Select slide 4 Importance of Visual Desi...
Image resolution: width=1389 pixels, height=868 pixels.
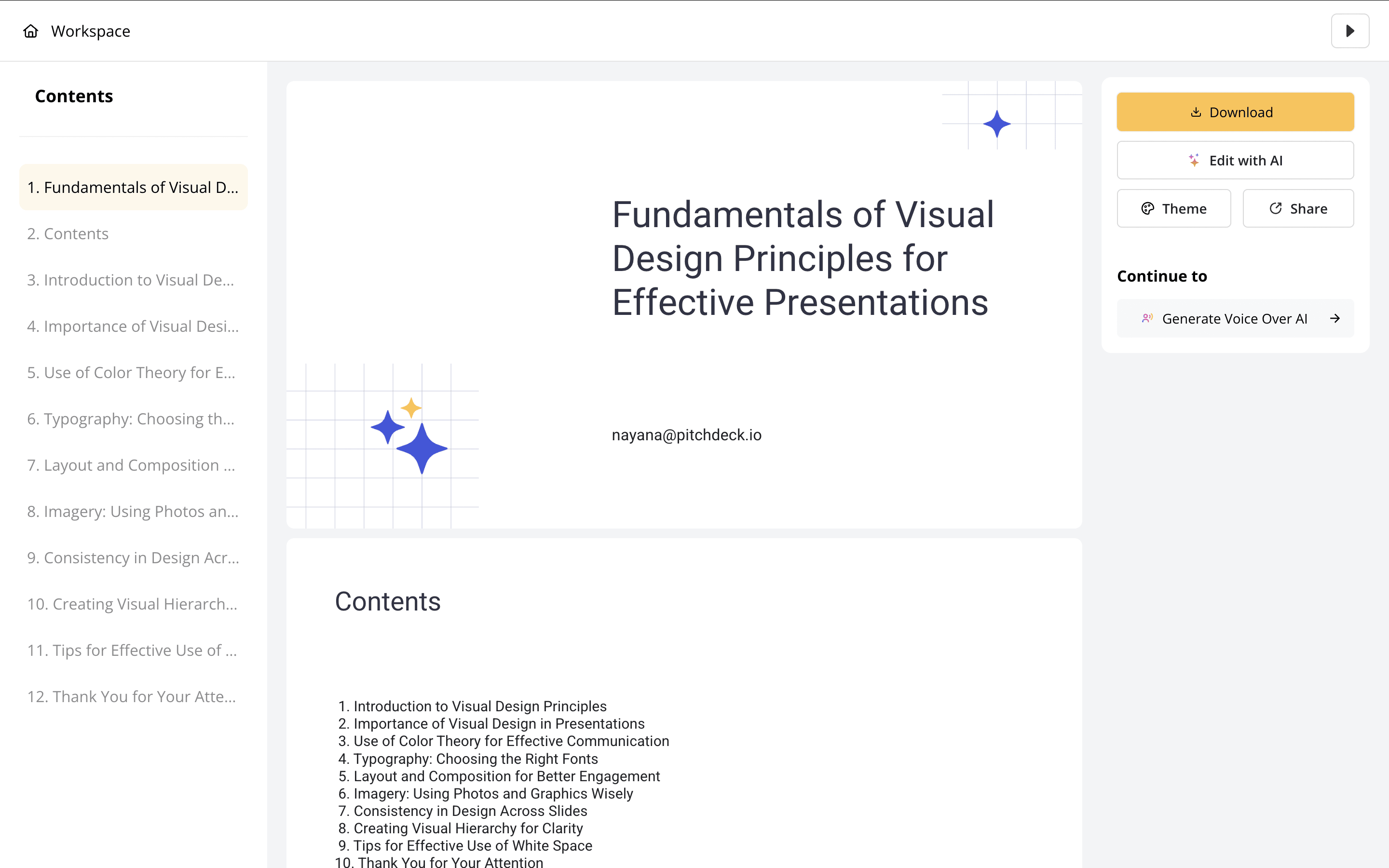point(134,326)
